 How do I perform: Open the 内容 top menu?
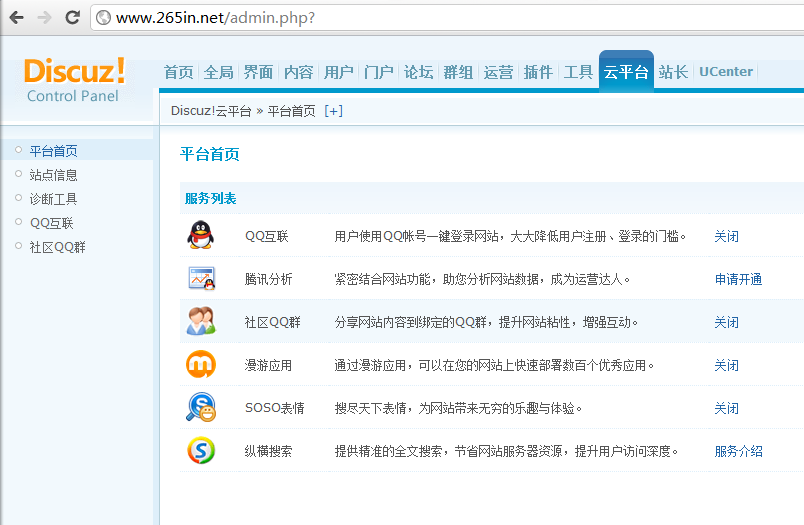click(x=298, y=72)
